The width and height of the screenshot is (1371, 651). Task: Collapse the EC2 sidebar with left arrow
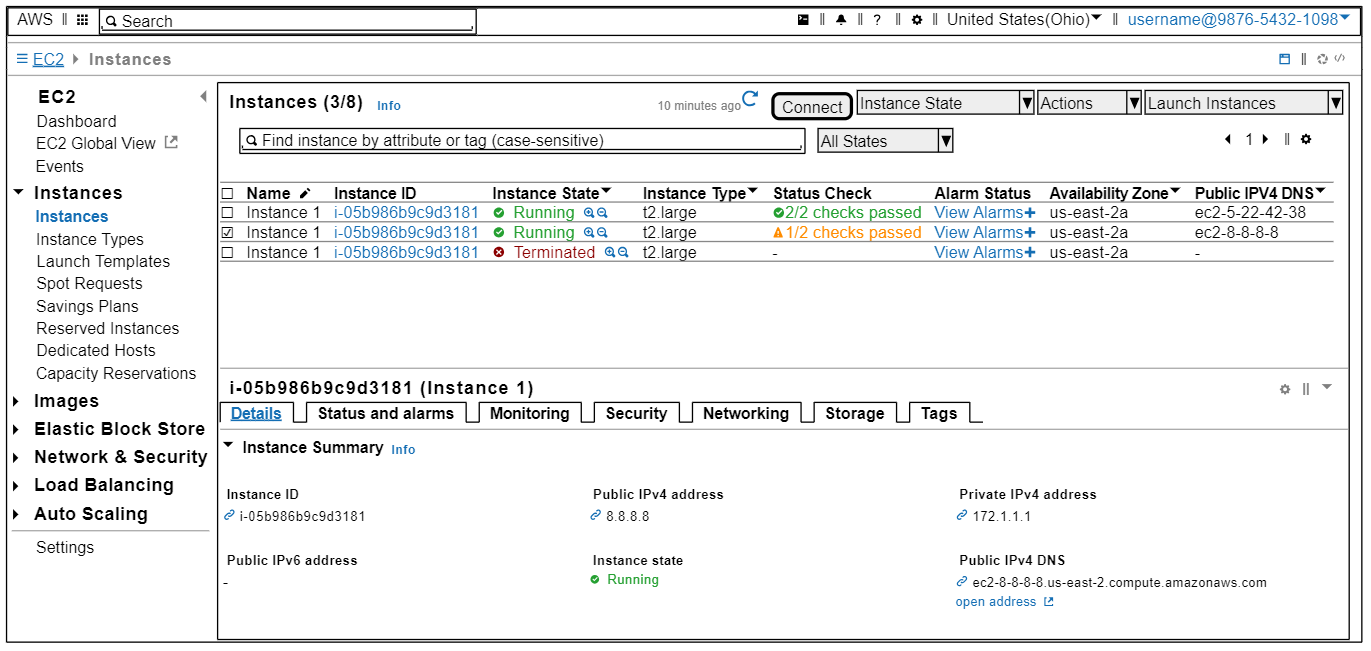coord(203,97)
